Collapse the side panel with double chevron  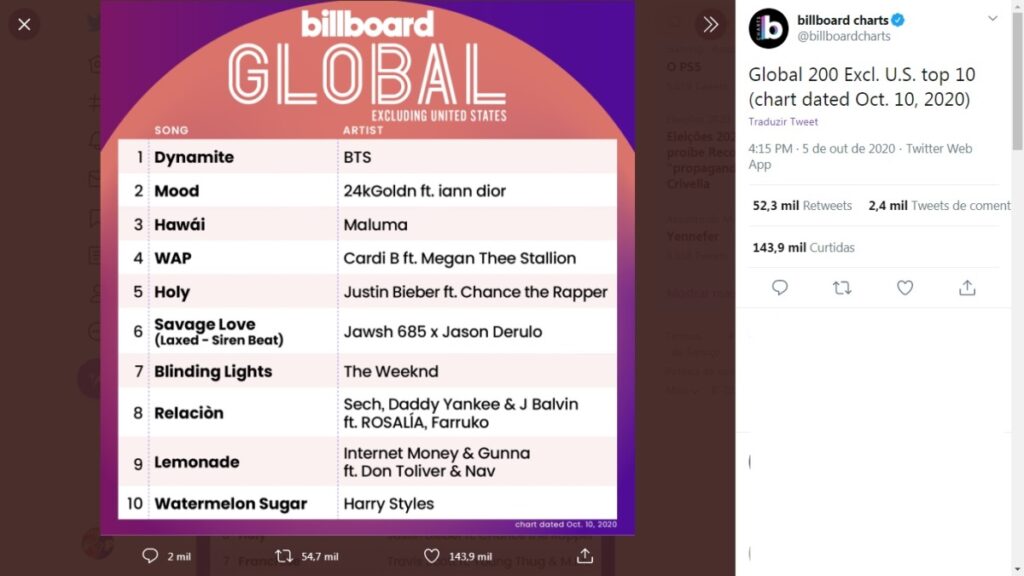(711, 25)
